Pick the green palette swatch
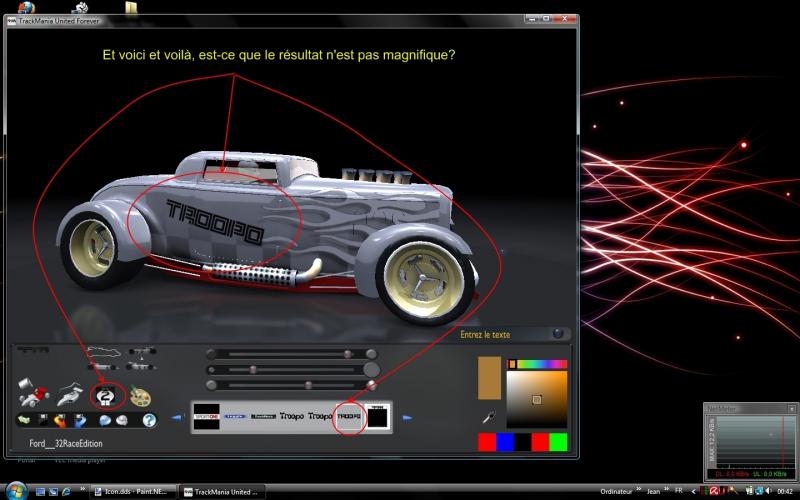Image resolution: width=800 pixels, height=500 pixels. point(558,442)
